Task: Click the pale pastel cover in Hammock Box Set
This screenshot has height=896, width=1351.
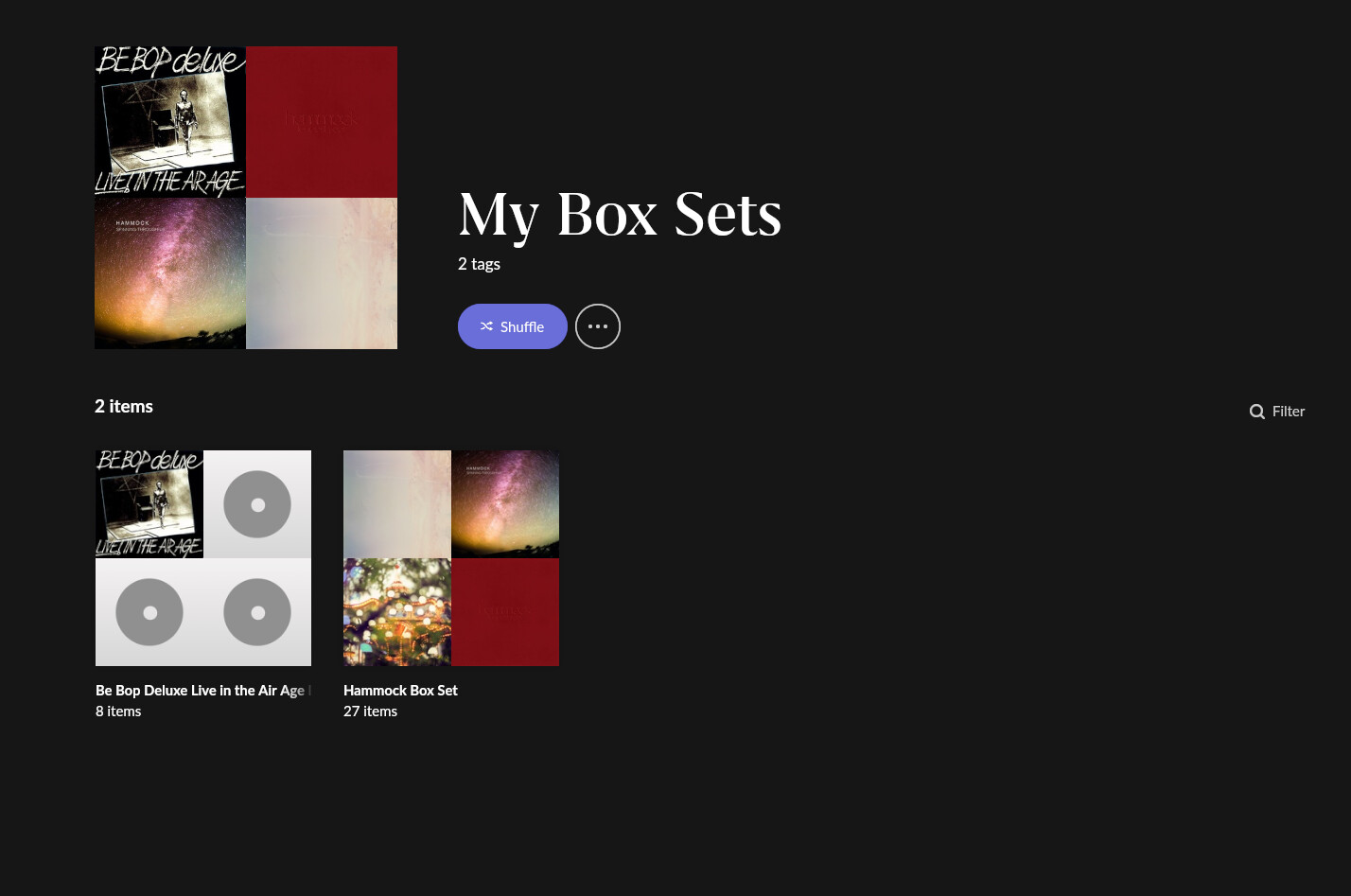Action: tap(397, 504)
